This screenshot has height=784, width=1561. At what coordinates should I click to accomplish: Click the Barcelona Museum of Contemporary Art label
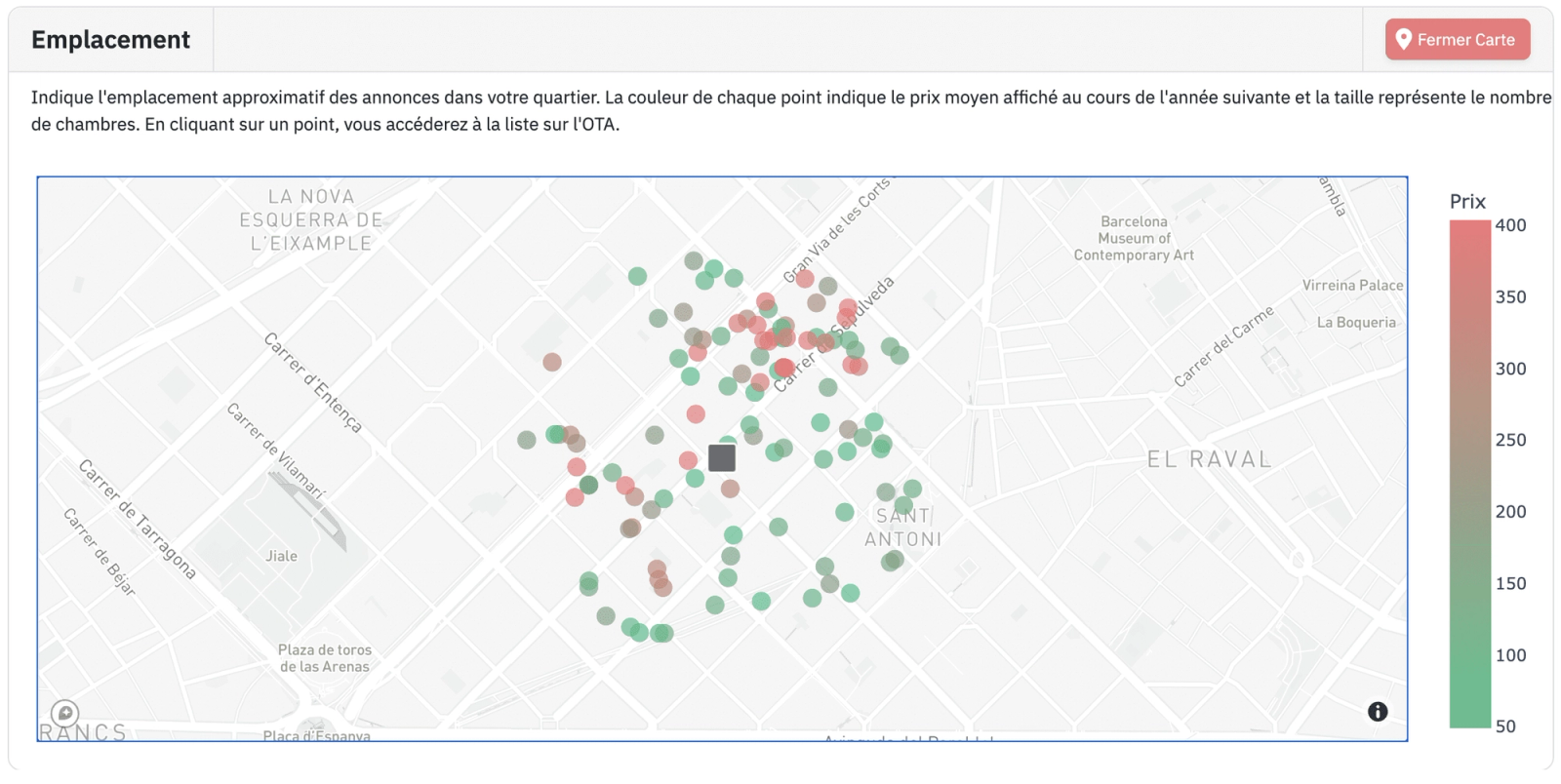pos(1134,238)
